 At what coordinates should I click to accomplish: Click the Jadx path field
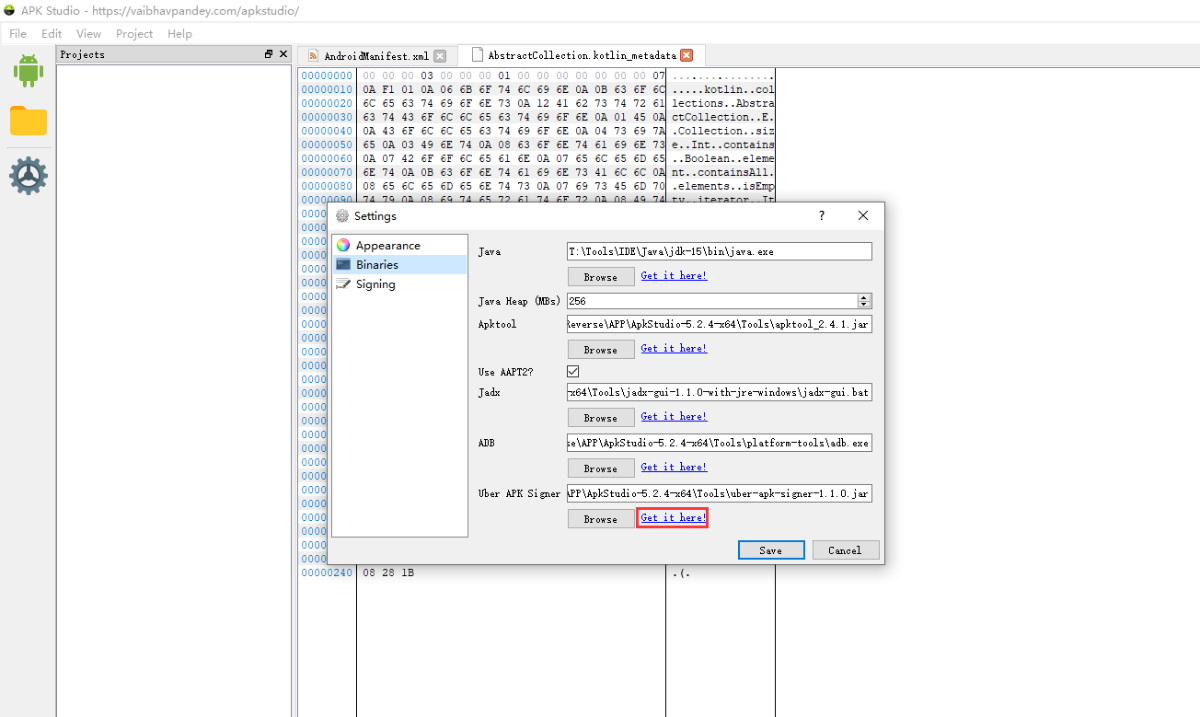719,393
